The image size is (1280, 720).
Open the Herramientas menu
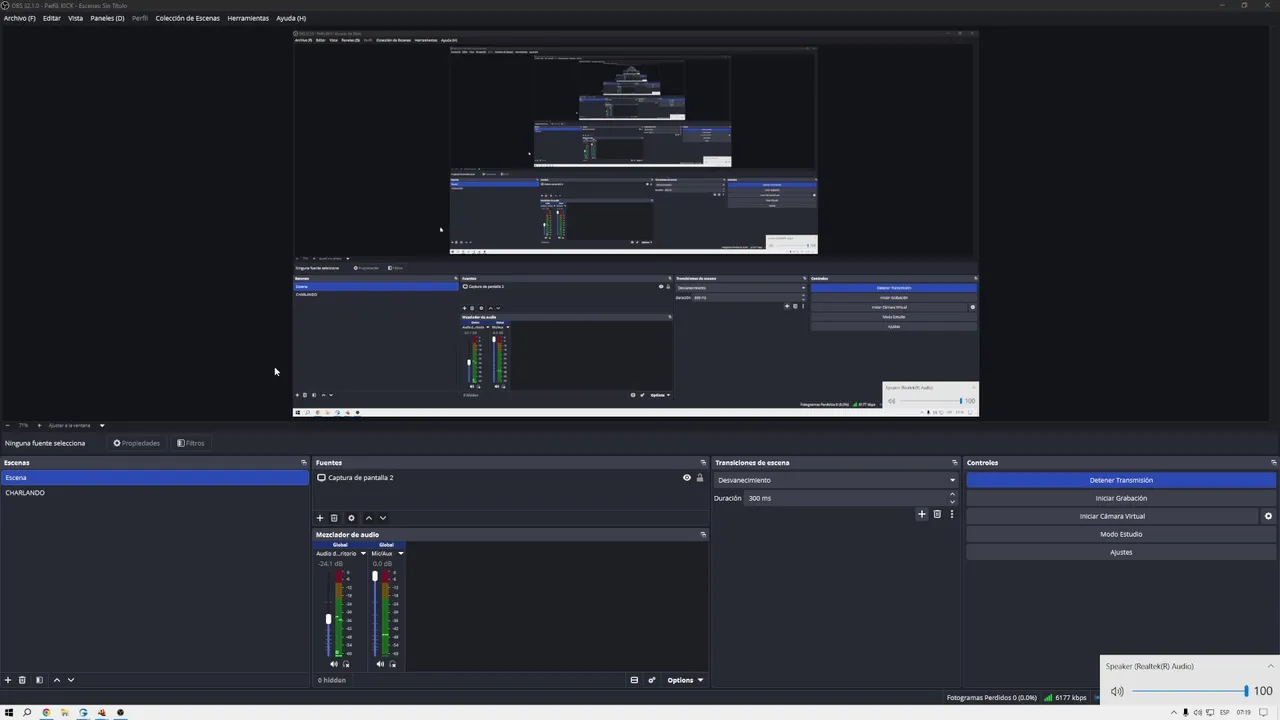coord(248,18)
